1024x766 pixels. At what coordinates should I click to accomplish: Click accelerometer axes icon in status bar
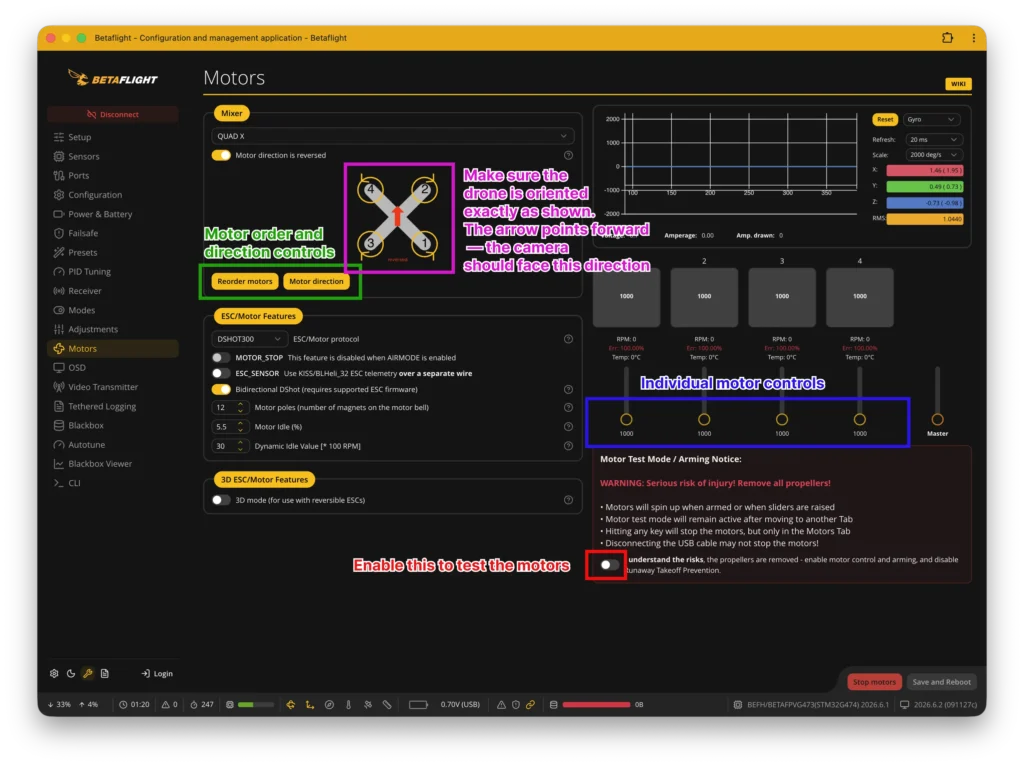(x=310, y=705)
